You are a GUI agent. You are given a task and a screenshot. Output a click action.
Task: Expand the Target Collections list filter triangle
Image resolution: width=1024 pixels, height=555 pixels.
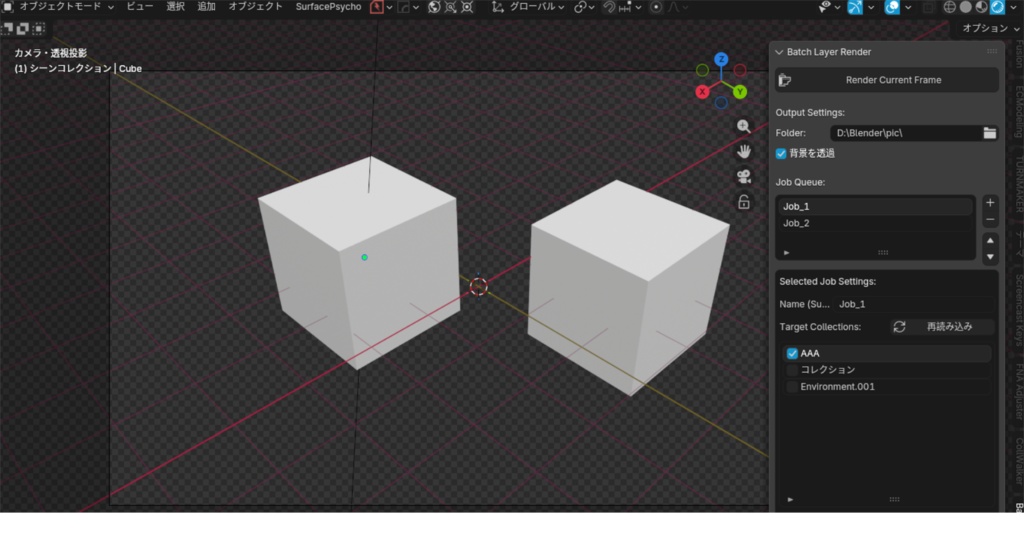point(790,500)
